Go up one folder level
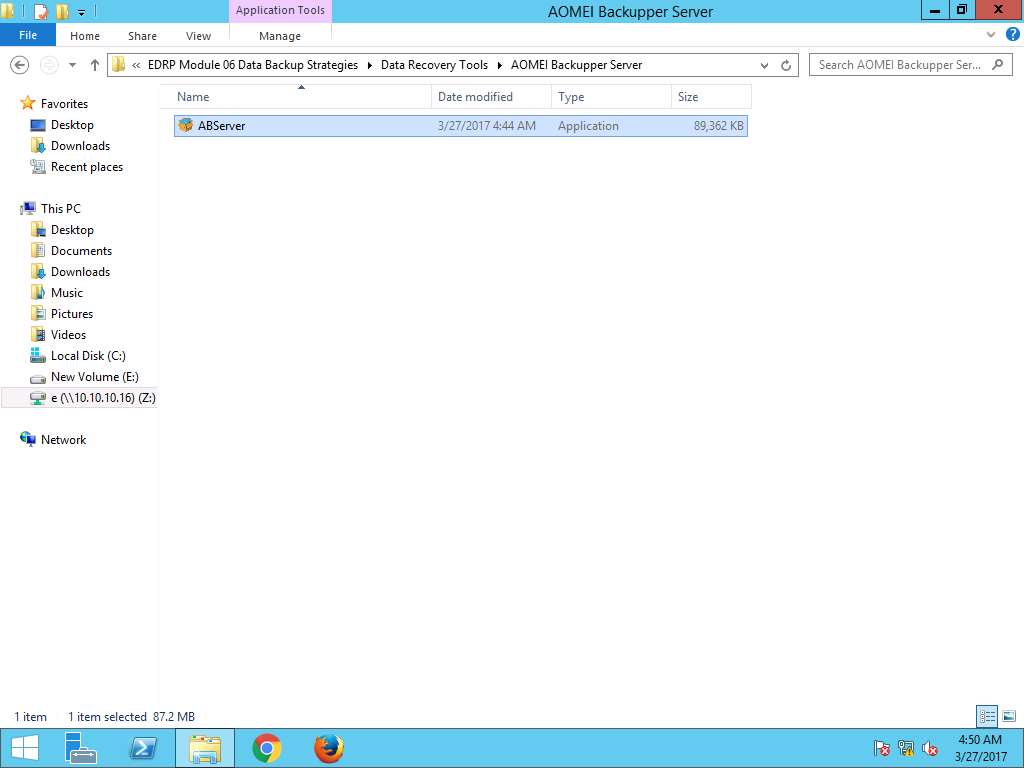 click(95, 65)
